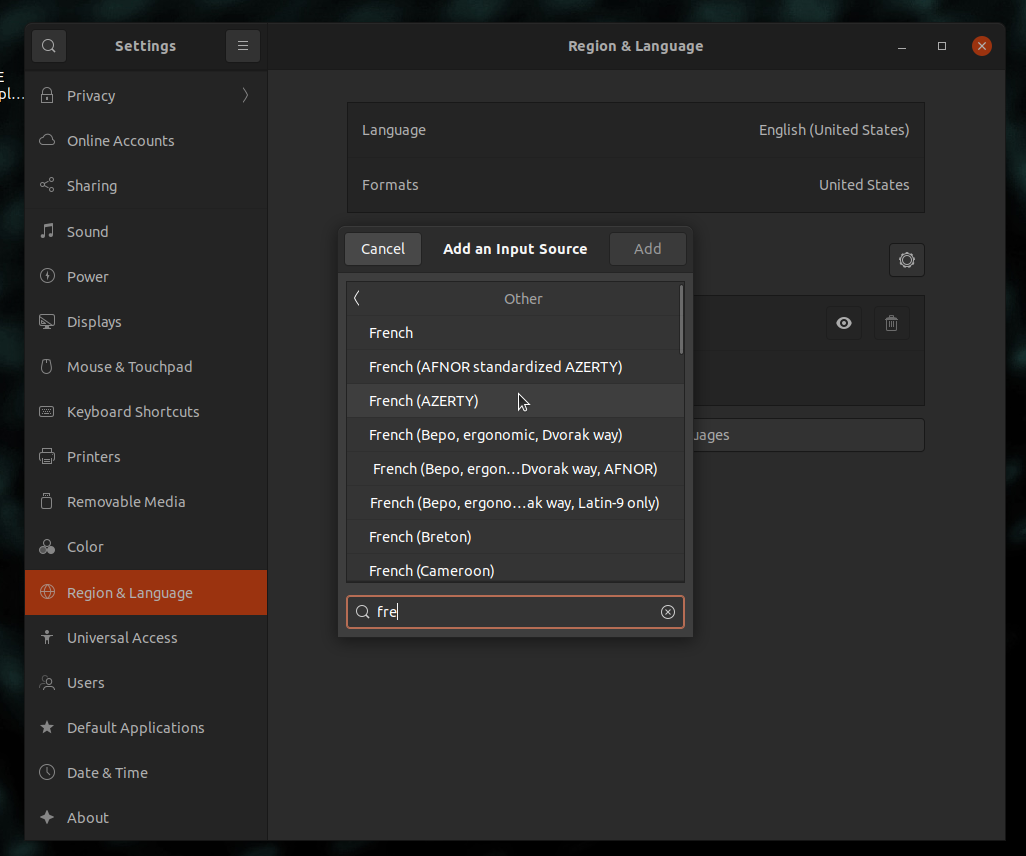Click the search icon in Settings header
1026x856 pixels.
[49, 46]
